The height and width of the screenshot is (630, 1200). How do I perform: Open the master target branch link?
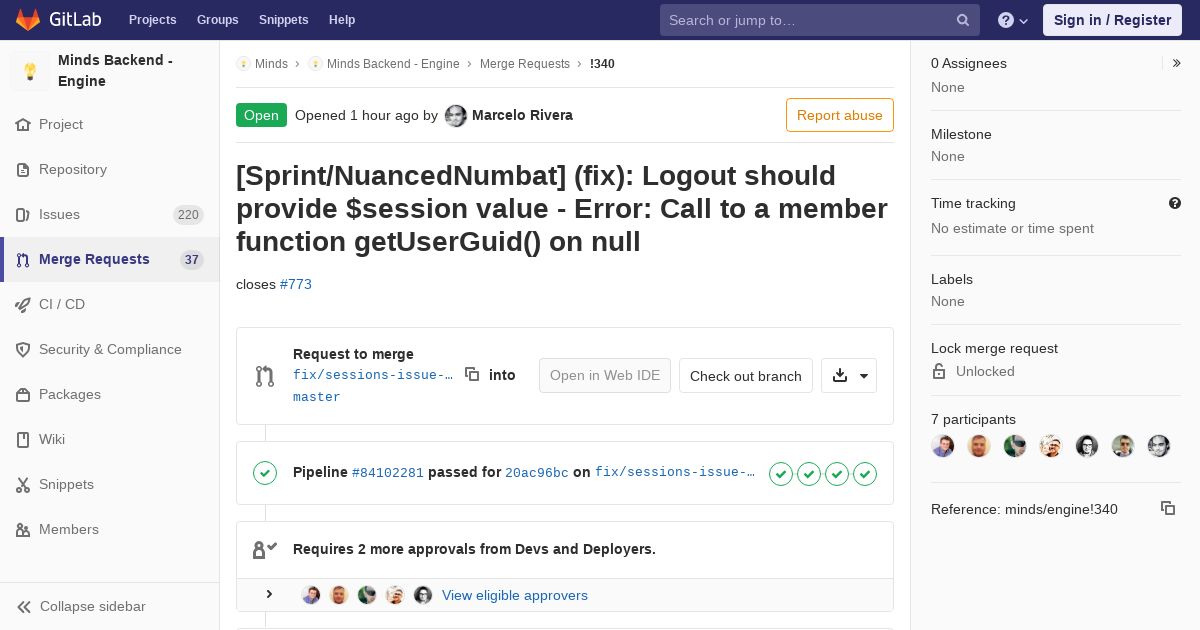317,397
